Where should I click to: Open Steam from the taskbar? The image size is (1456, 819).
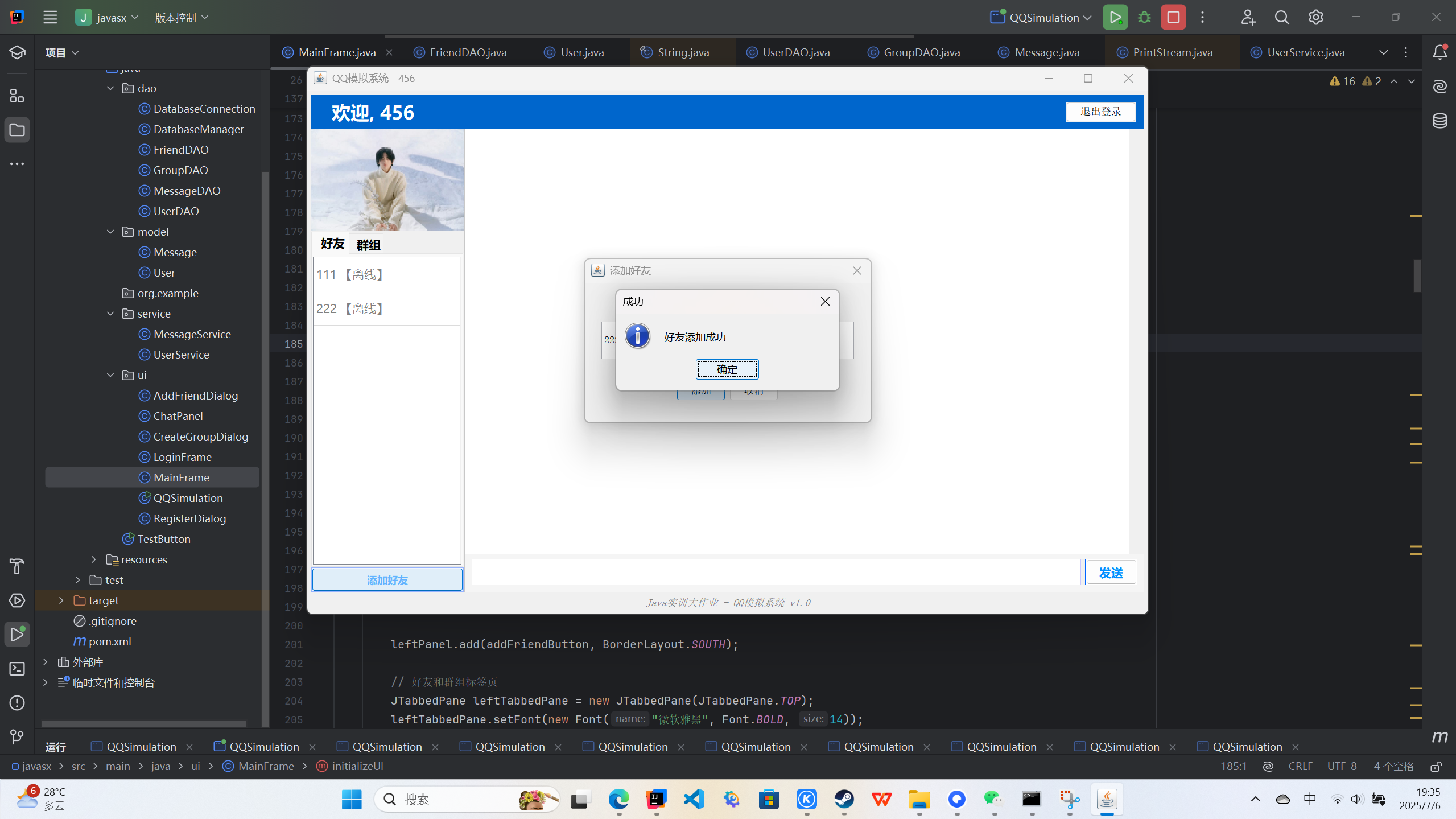point(844,799)
